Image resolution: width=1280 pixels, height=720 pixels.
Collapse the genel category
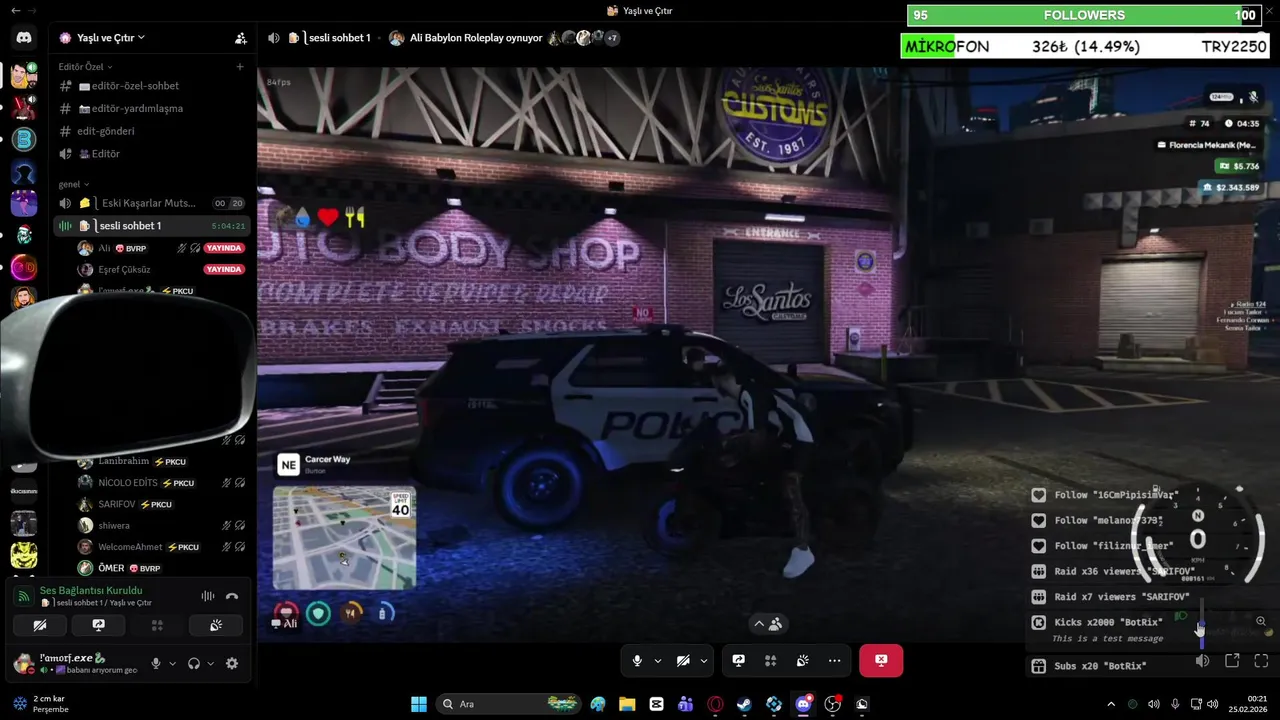pos(74,184)
